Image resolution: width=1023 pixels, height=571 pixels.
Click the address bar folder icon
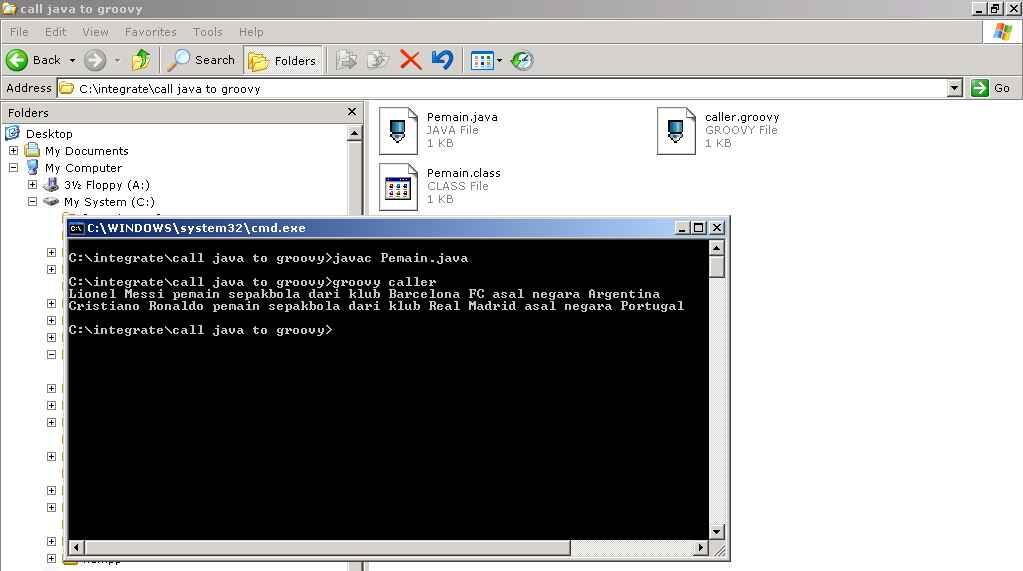pos(67,88)
